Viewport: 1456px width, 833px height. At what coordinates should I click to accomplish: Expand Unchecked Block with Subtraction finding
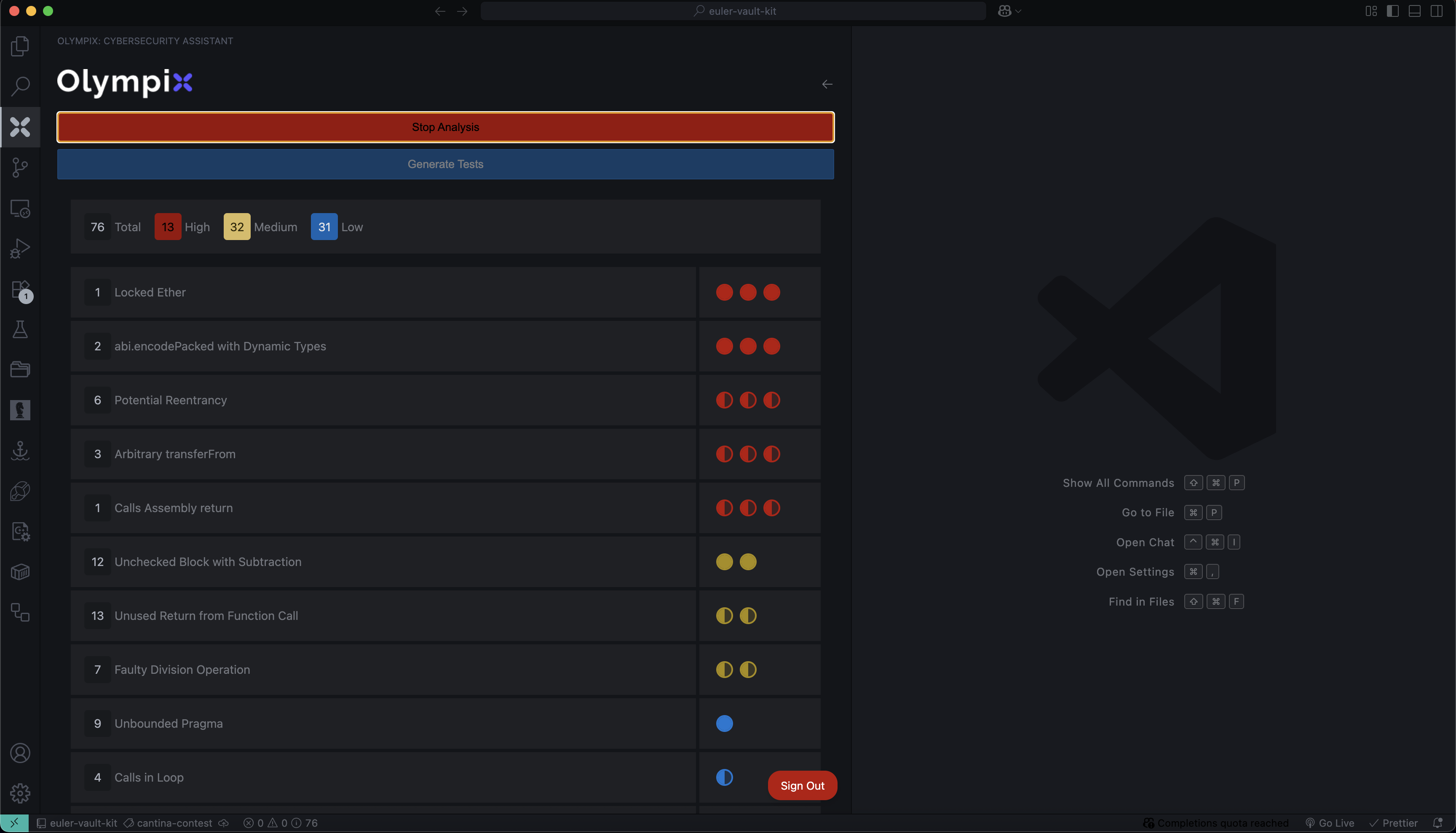pos(383,562)
